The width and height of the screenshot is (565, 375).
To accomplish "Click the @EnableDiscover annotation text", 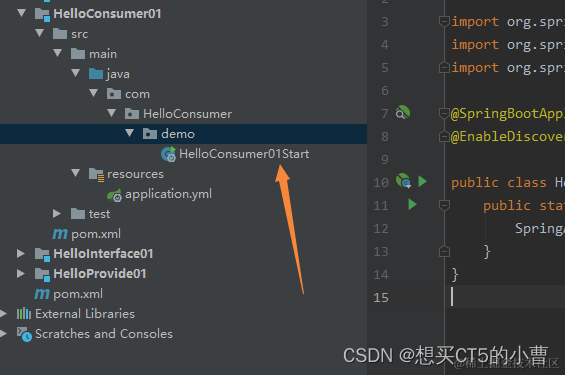I will (508, 137).
